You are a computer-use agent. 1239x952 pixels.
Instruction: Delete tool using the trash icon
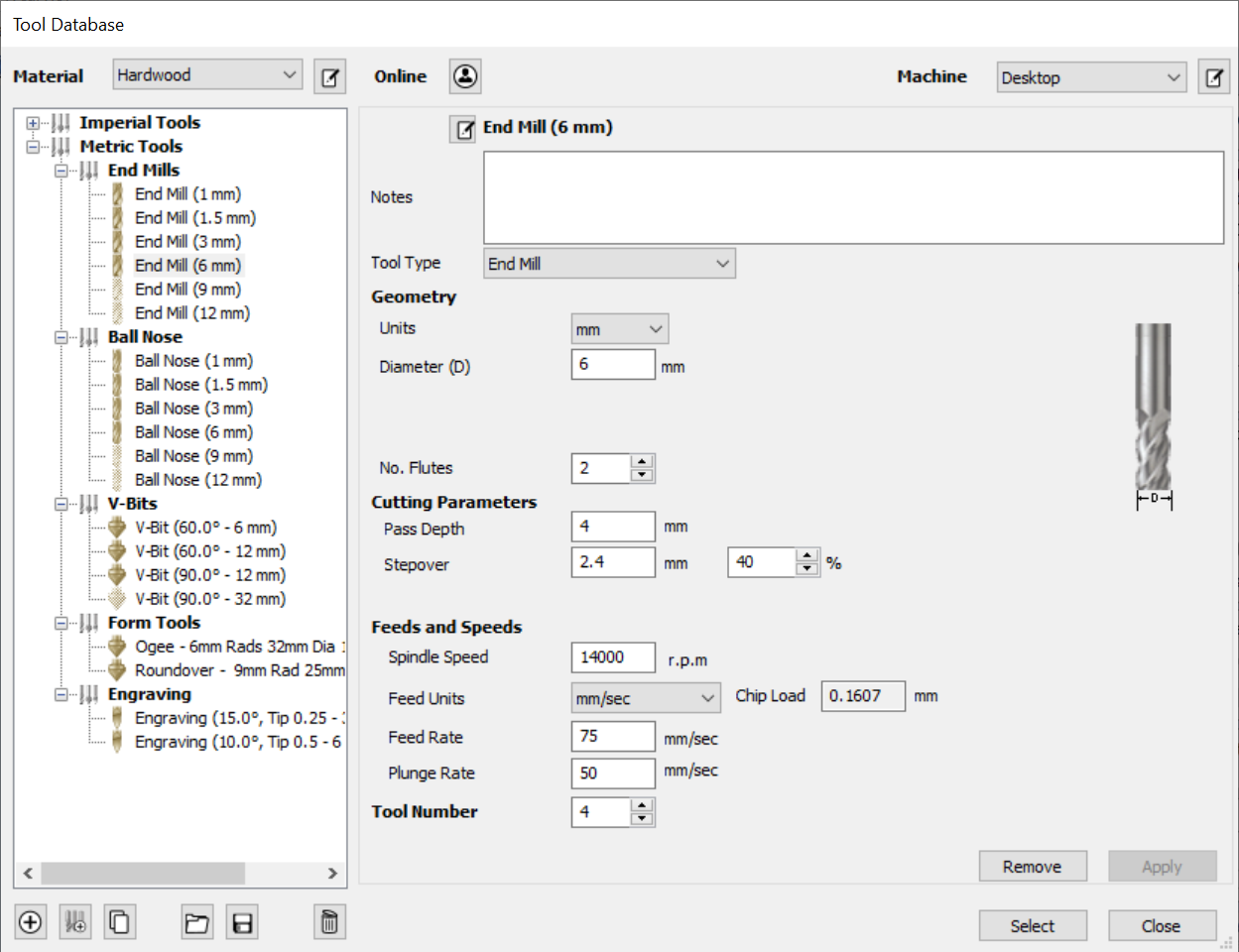pyautogui.click(x=329, y=922)
